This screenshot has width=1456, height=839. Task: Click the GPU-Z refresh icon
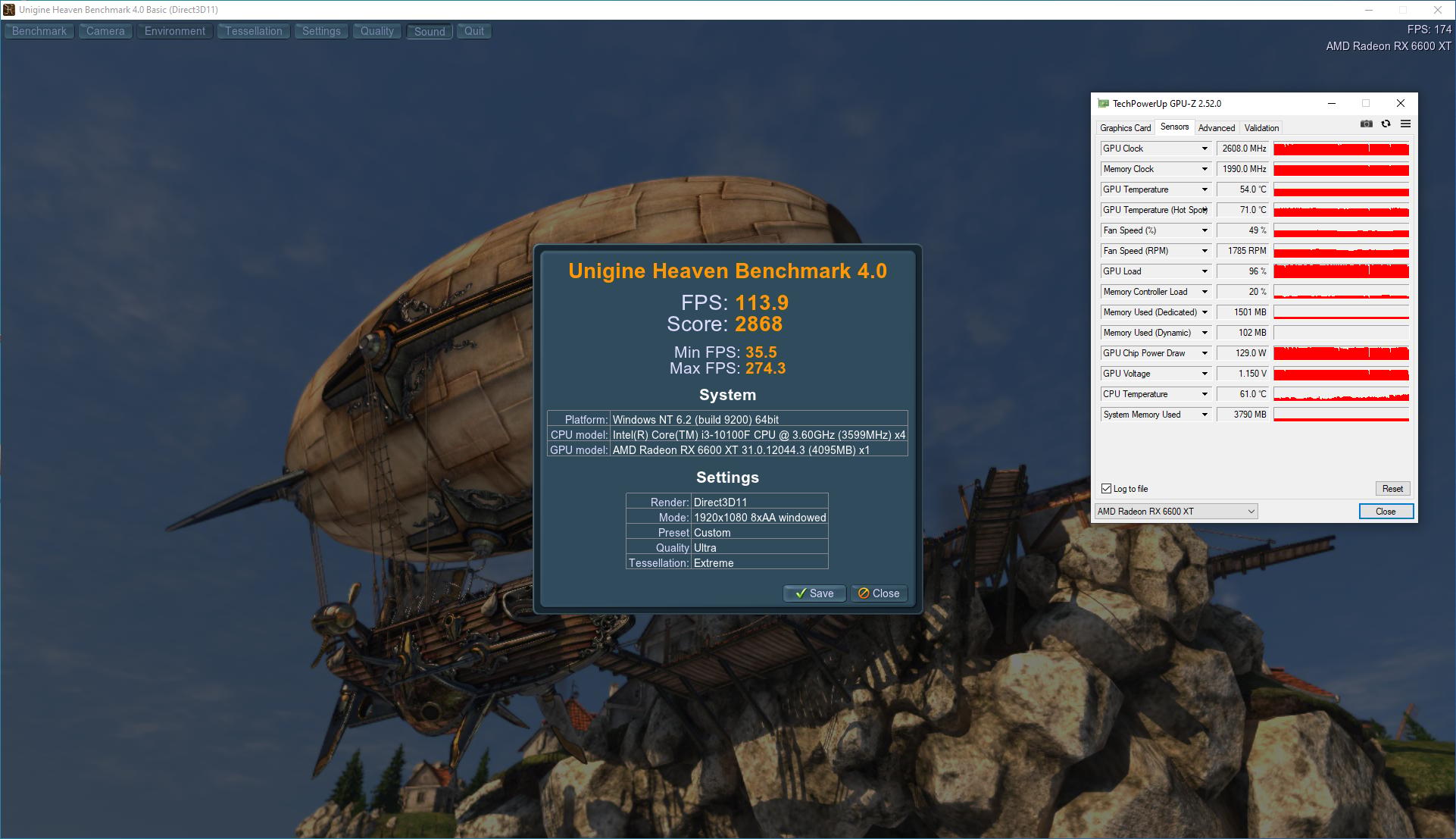click(1386, 124)
